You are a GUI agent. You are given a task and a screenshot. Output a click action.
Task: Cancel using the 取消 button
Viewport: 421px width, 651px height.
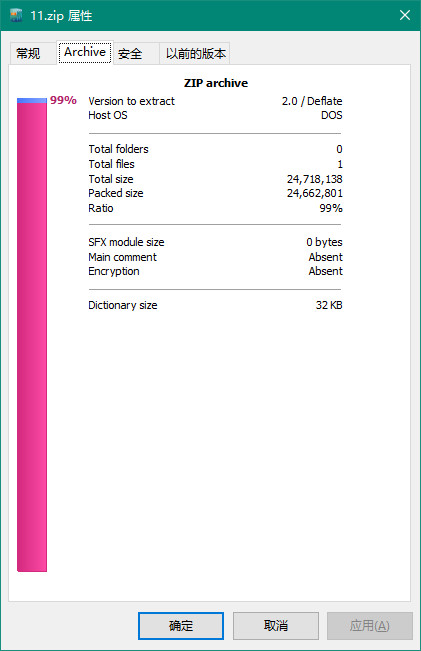[276, 625]
